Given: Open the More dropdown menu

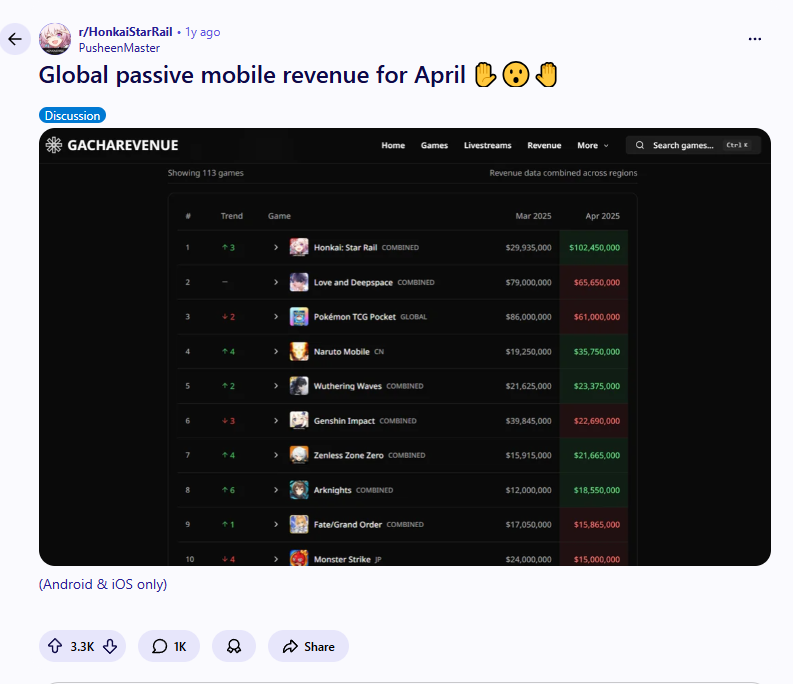Looking at the screenshot, I should click(593, 145).
